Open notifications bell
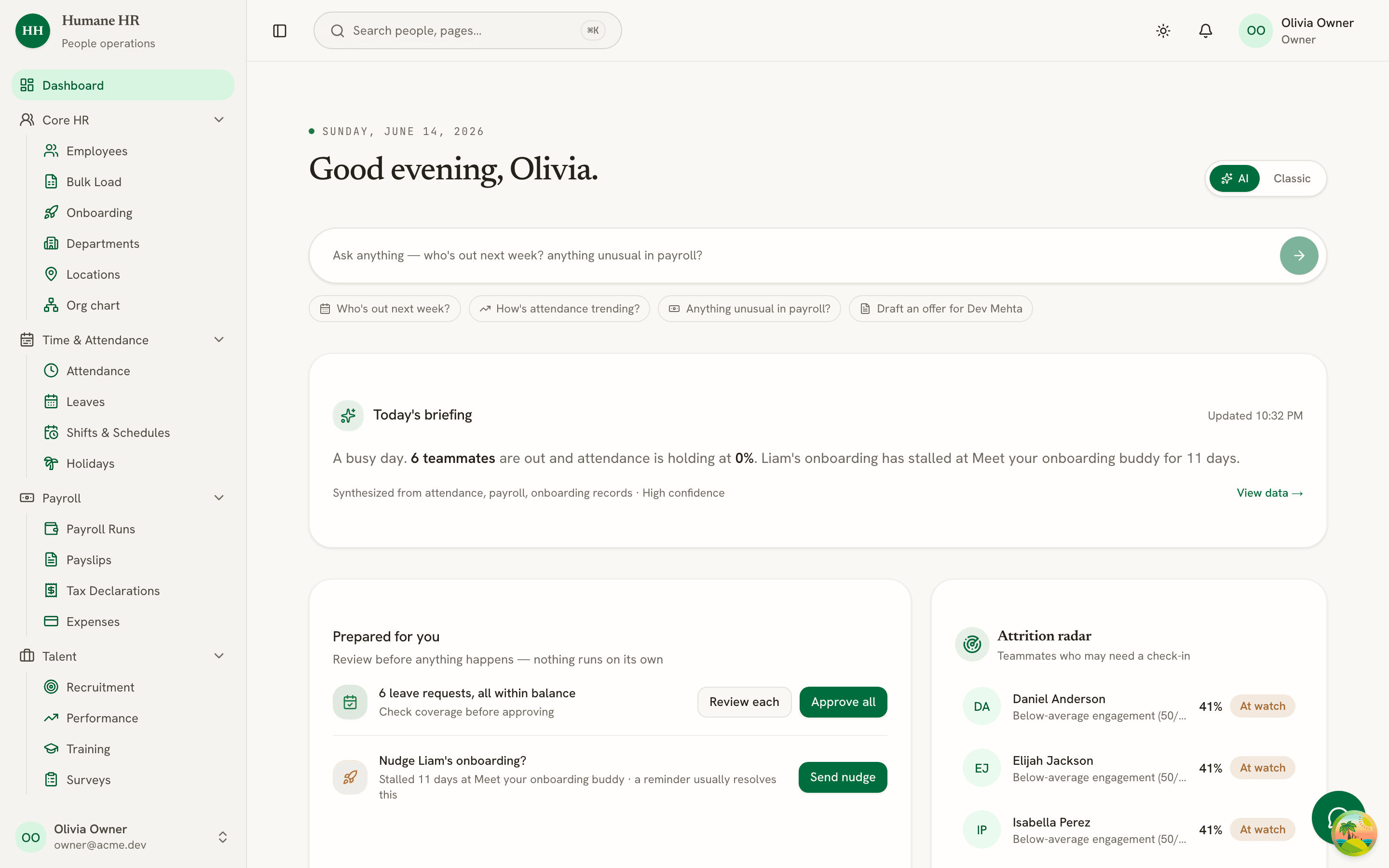1389x868 pixels. (1205, 30)
